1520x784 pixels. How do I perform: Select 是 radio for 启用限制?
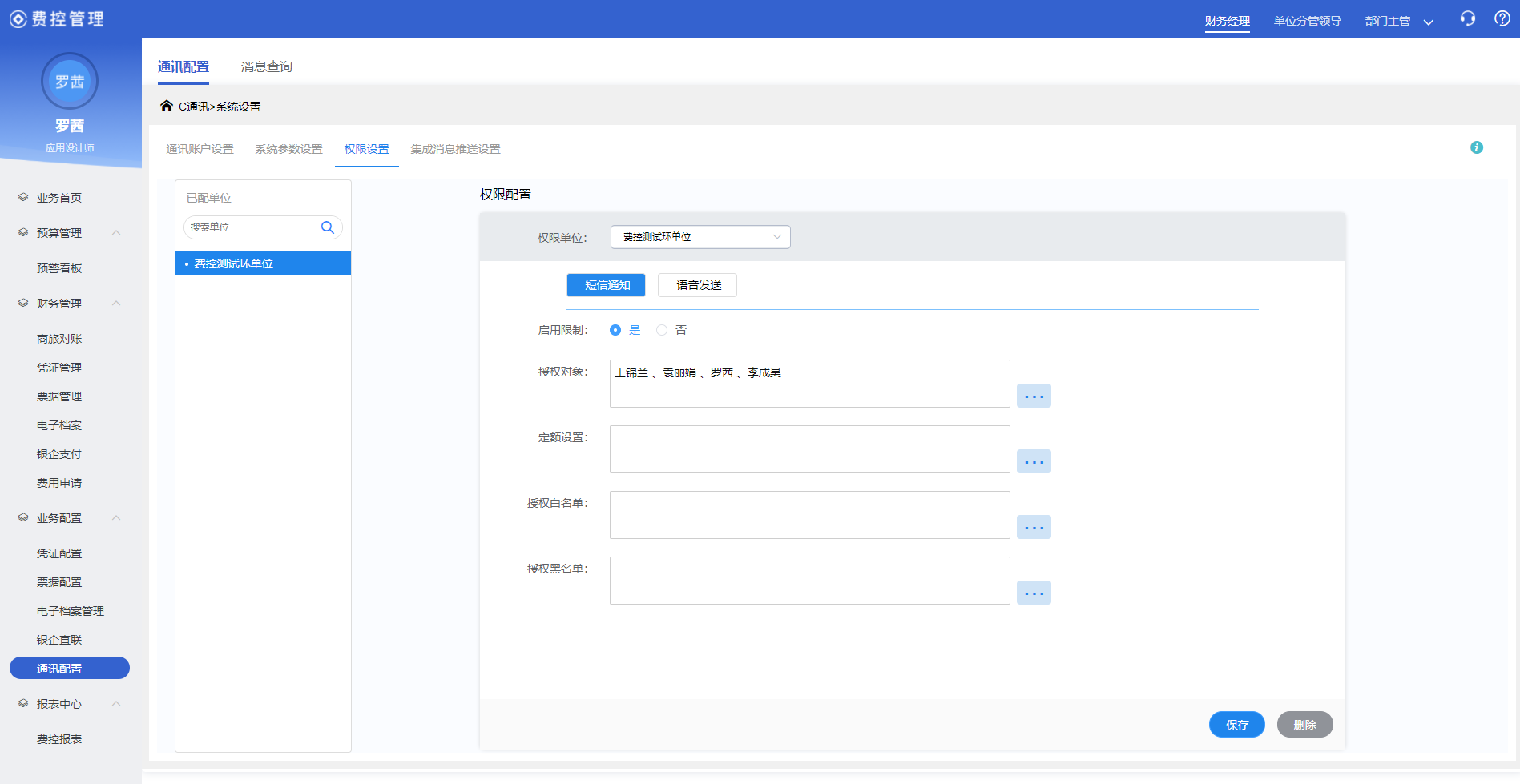[615, 330]
